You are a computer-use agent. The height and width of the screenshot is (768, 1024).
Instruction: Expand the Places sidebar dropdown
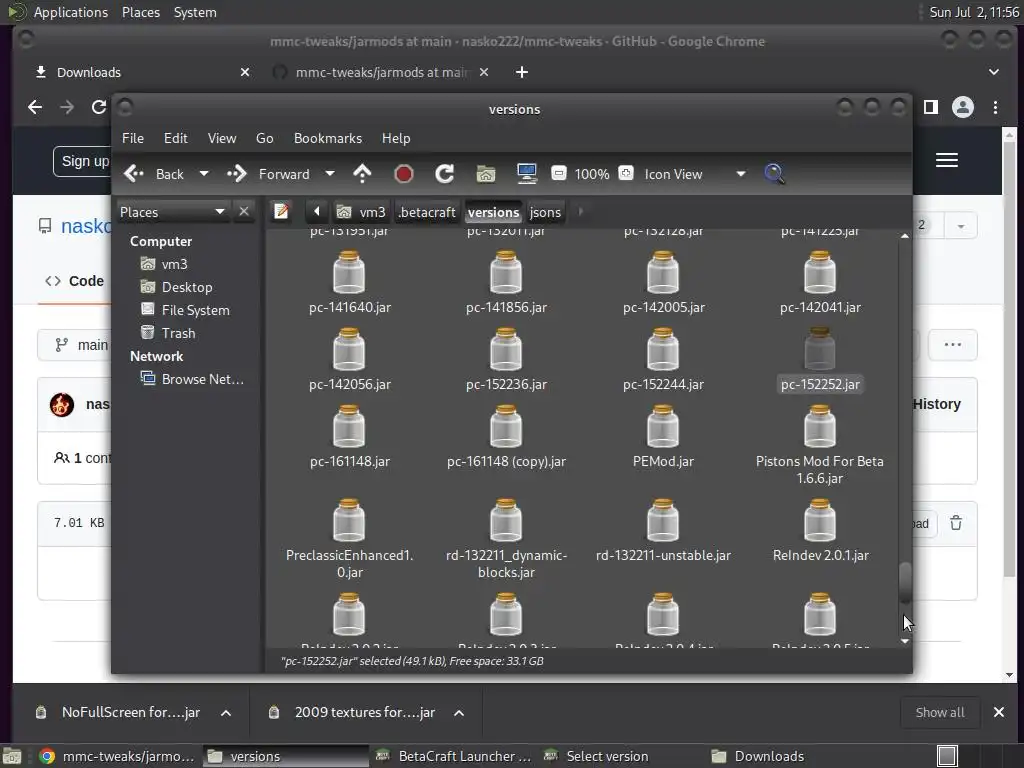[220, 212]
